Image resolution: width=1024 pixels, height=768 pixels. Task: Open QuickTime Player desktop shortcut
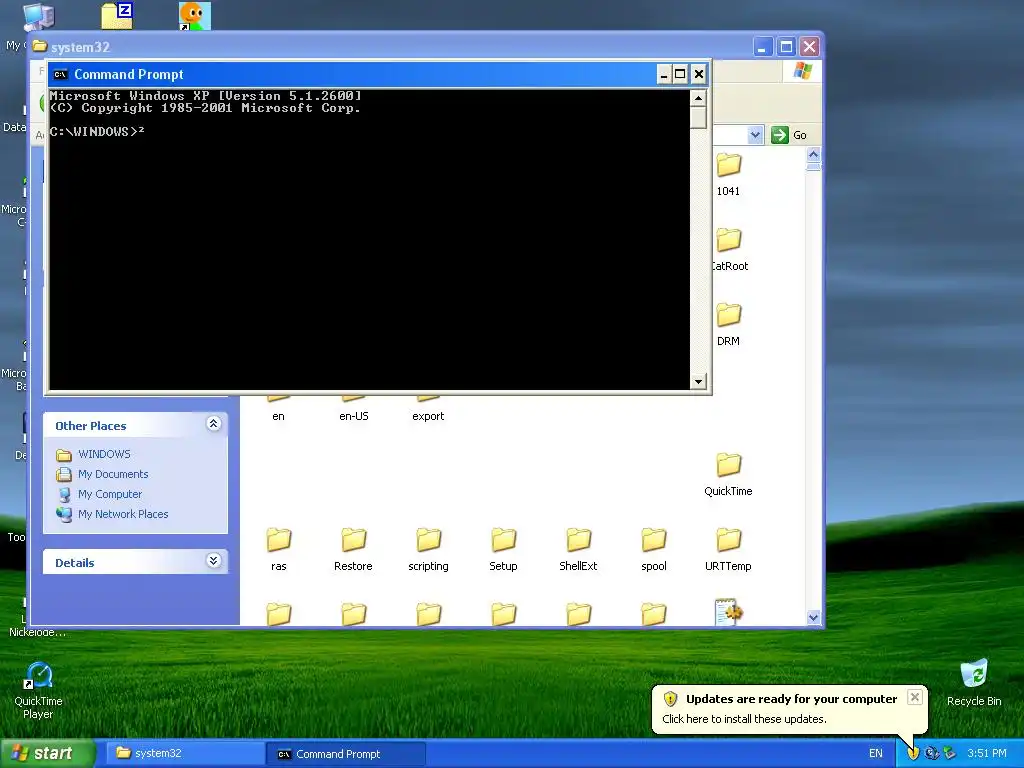[x=39, y=675]
